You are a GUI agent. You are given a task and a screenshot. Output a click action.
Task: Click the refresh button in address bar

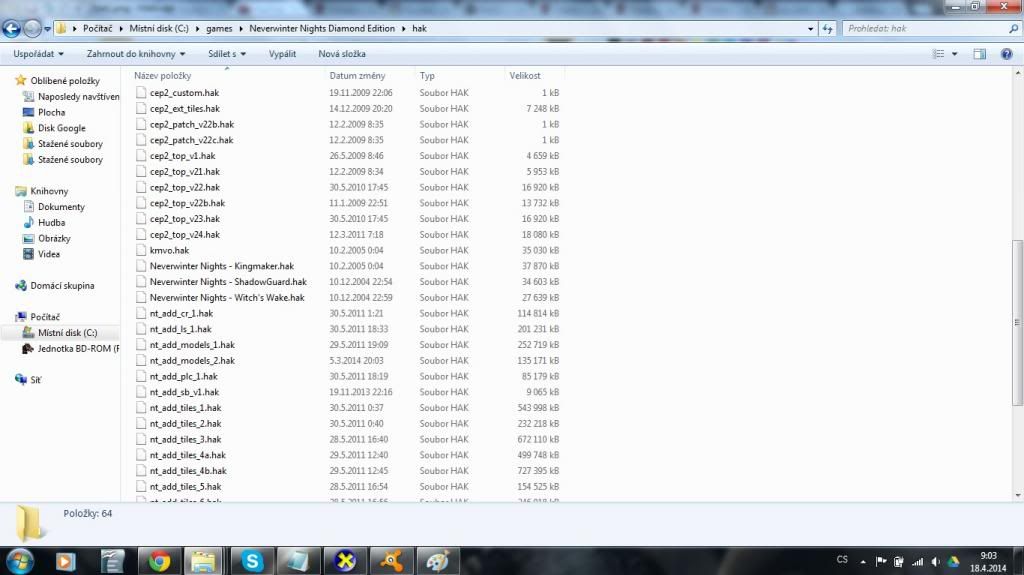[x=827, y=29]
